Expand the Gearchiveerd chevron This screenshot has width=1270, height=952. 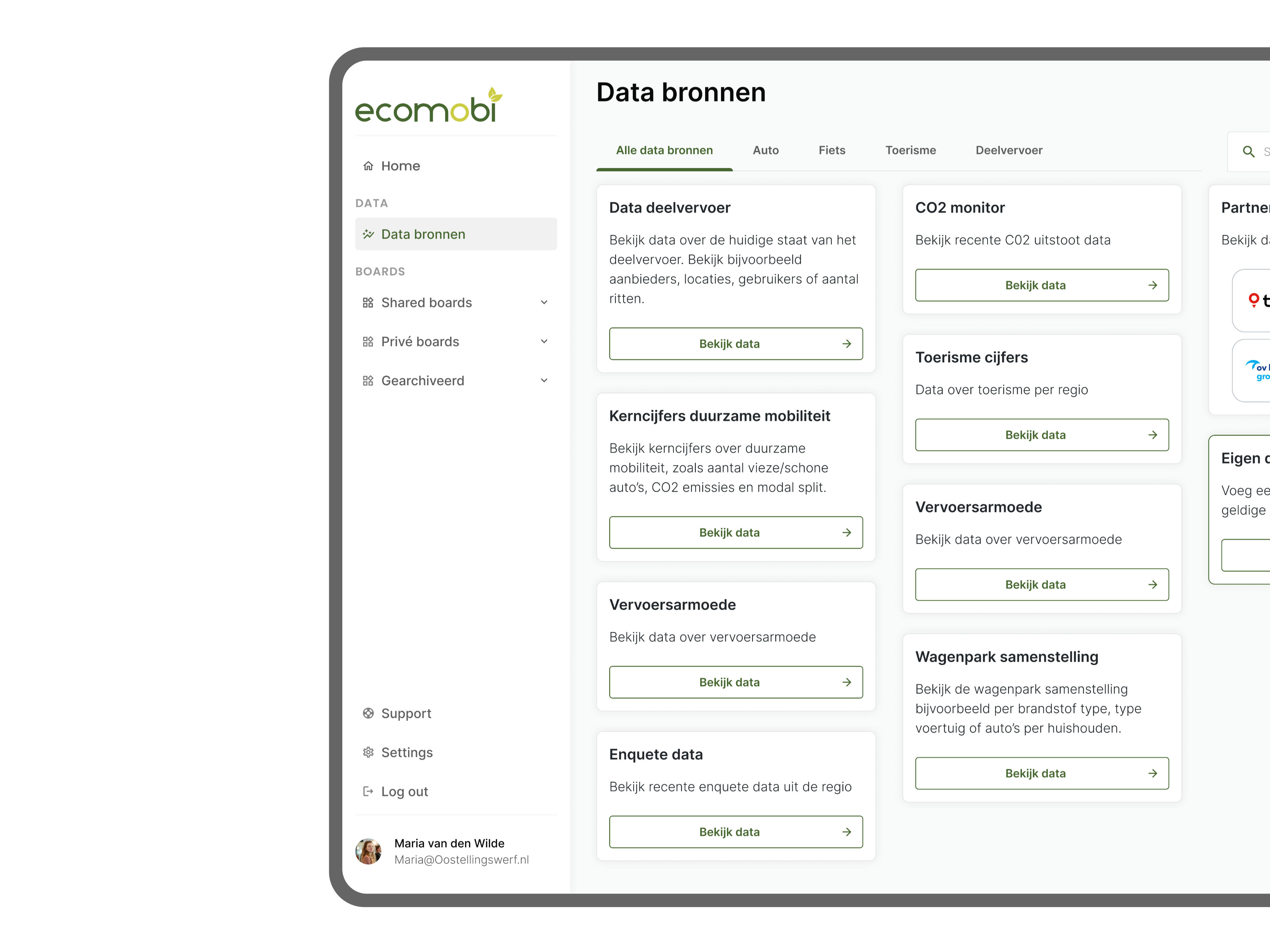click(x=544, y=380)
